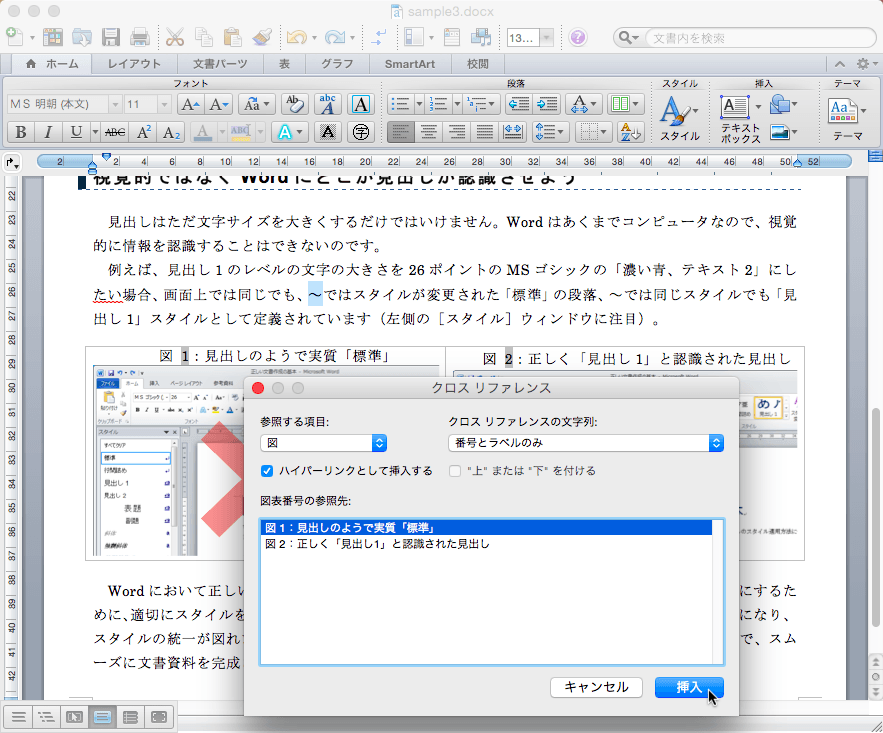The width and height of the screenshot is (883, 733).
Task: Open the purple Help icon
Action: point(578,38)
